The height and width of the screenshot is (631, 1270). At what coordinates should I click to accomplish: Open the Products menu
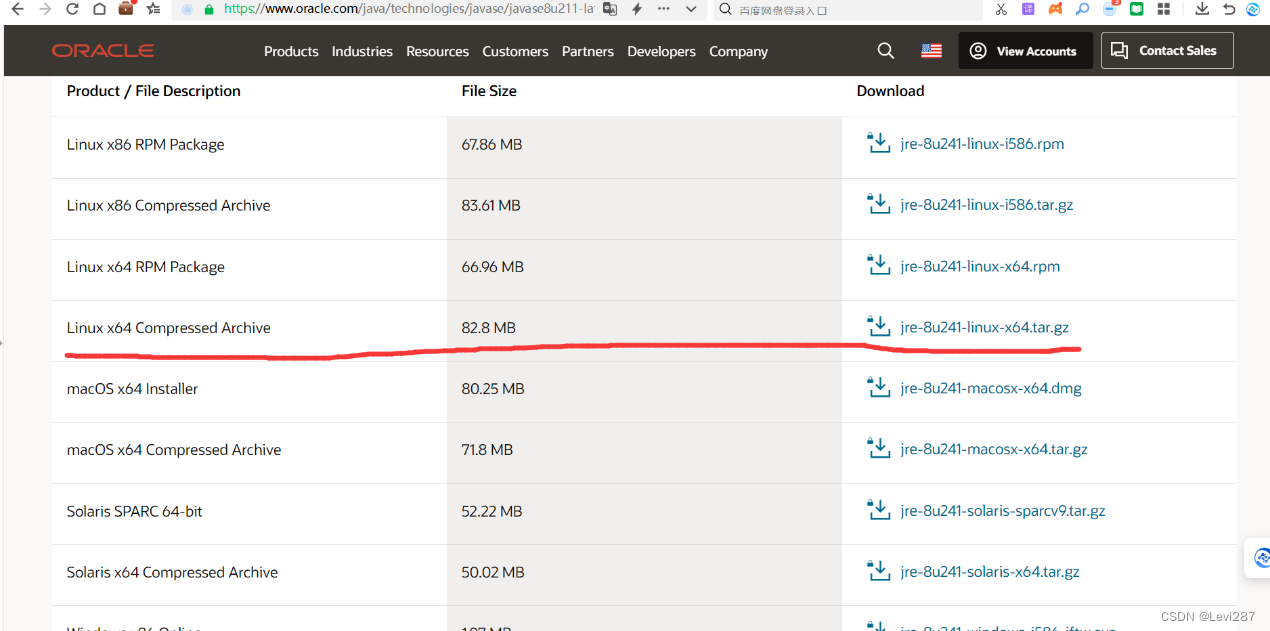coord(291,51)
